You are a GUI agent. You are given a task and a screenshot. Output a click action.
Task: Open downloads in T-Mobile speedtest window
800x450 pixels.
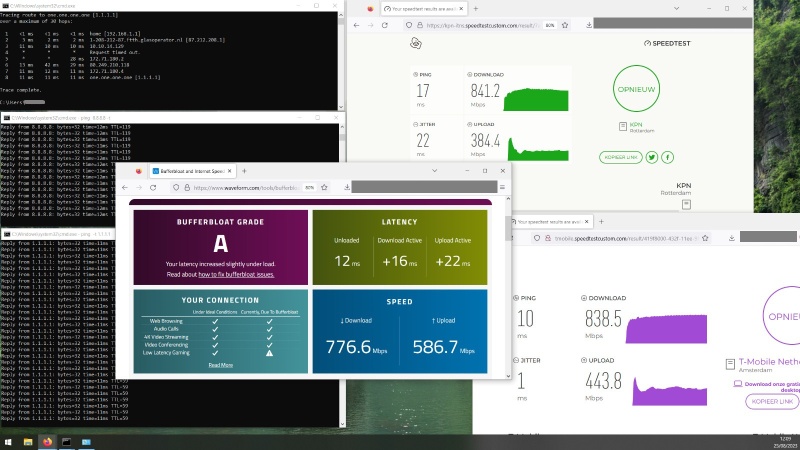pos(732,238)
